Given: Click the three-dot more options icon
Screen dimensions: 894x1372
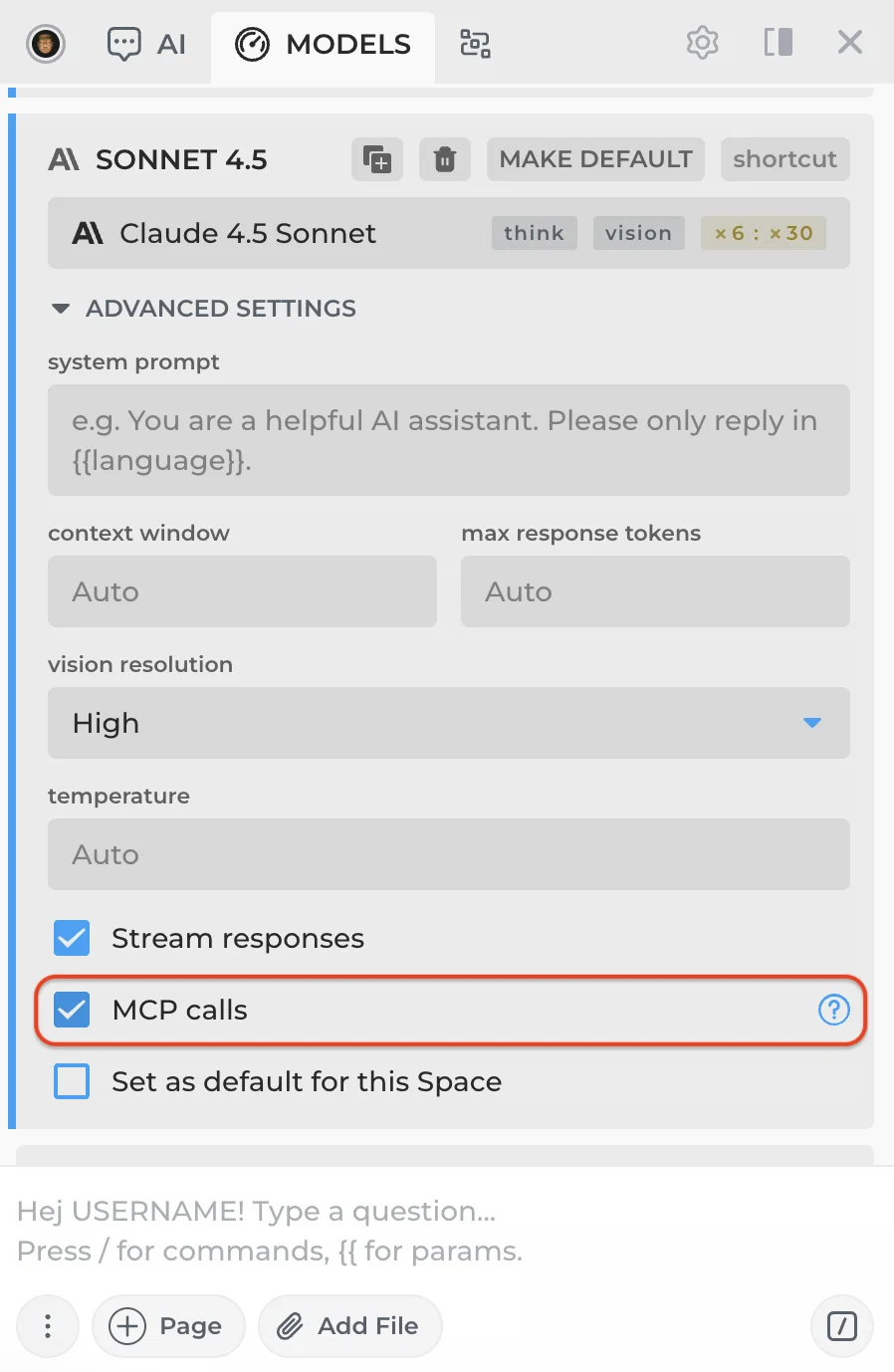Looking at the screenshot, I should coord(48,1325).
